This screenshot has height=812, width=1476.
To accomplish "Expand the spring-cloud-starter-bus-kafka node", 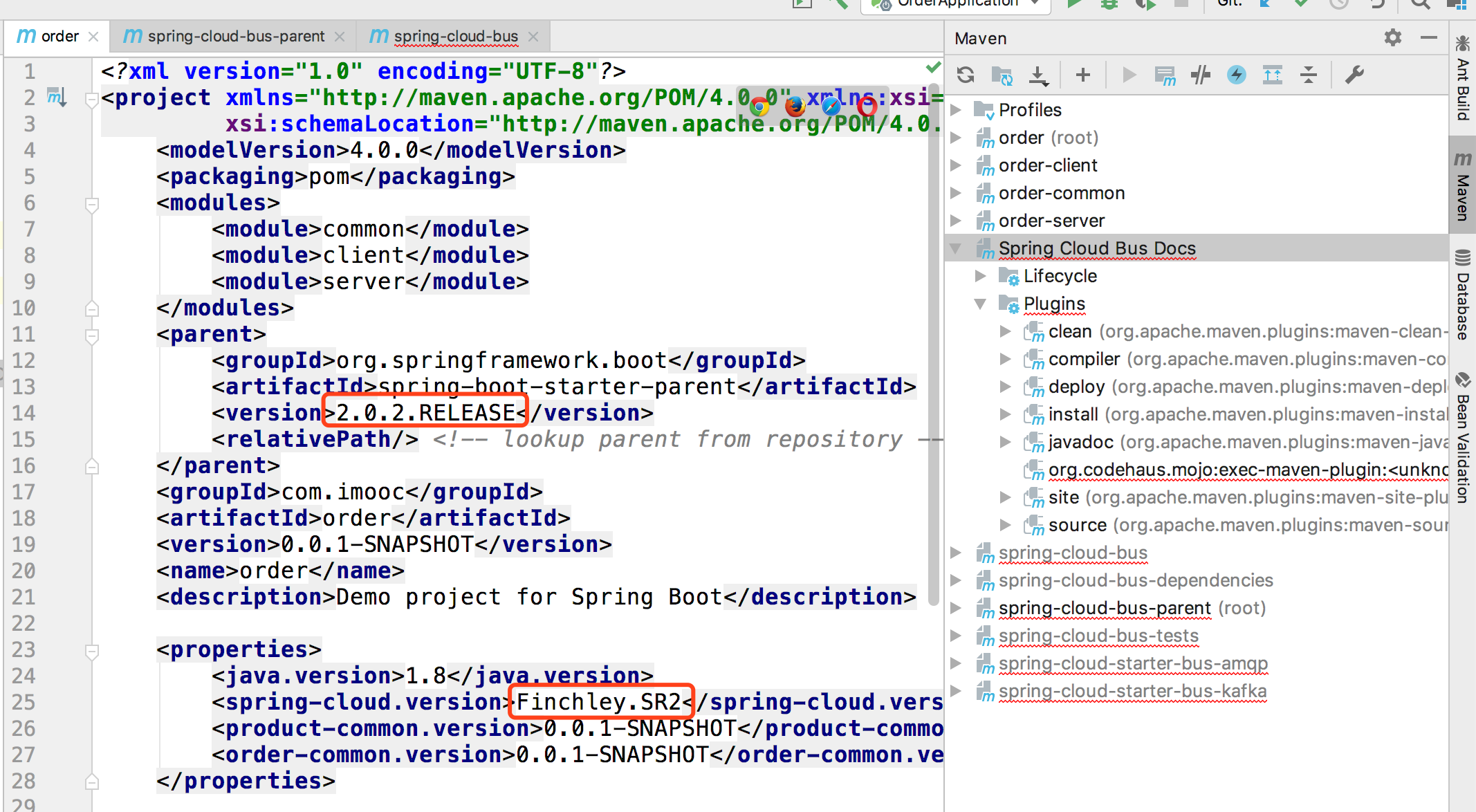I will [956, 690].
